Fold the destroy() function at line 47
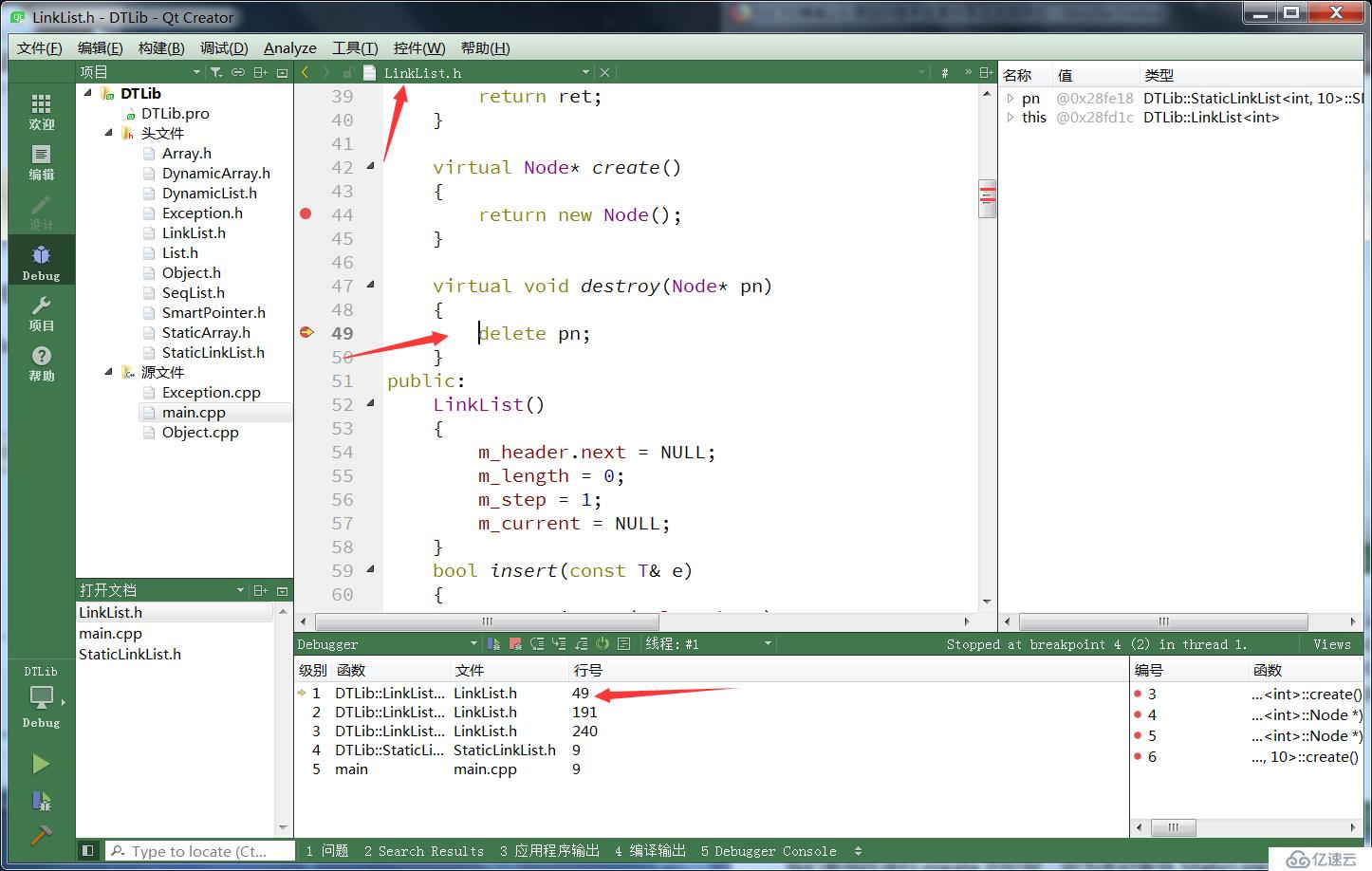 point(370,285)
